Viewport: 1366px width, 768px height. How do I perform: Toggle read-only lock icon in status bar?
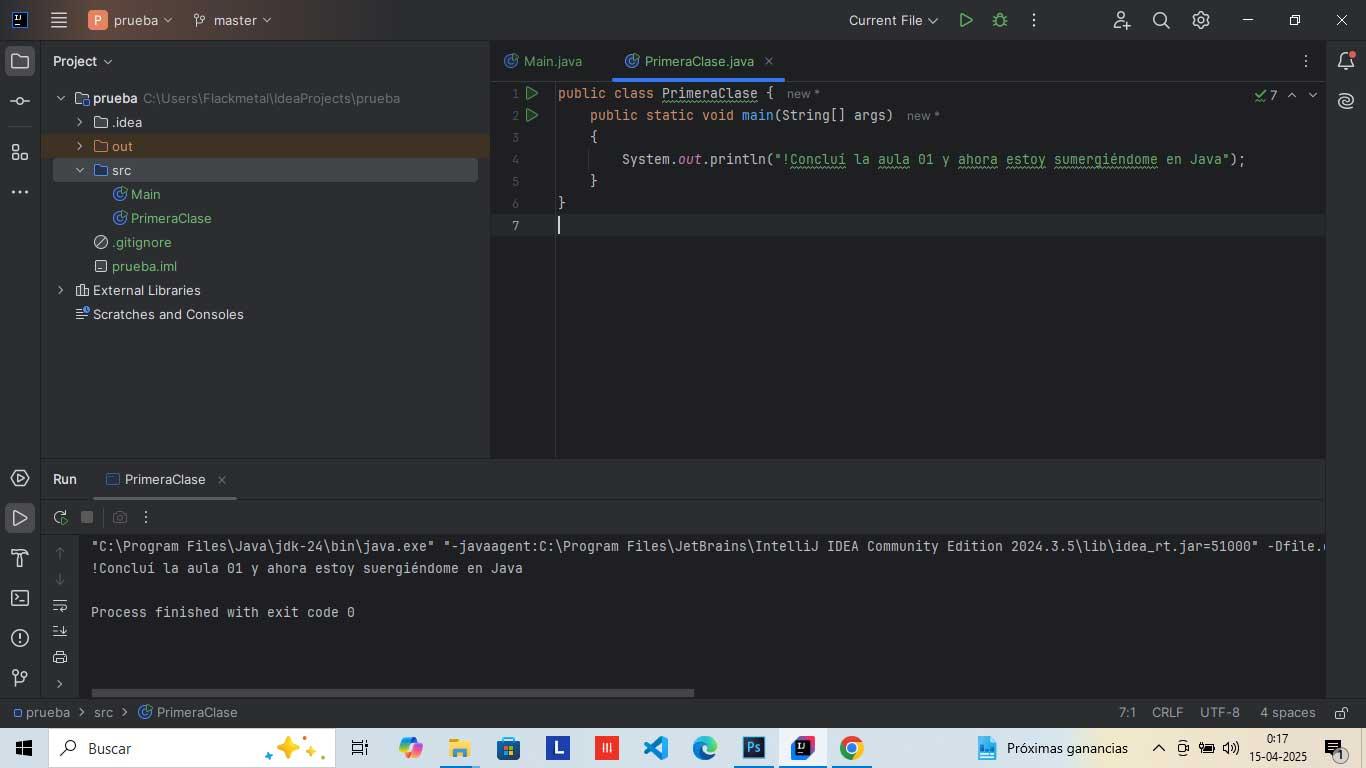[1339, 713]
